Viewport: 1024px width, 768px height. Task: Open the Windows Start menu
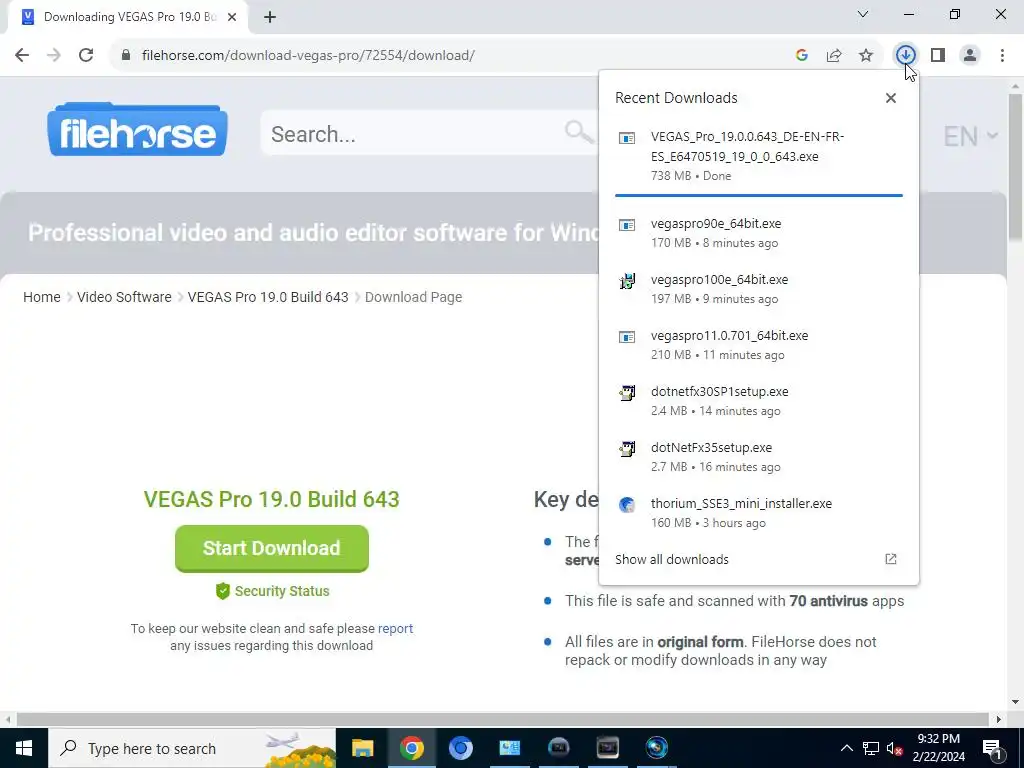pos(24,748)
